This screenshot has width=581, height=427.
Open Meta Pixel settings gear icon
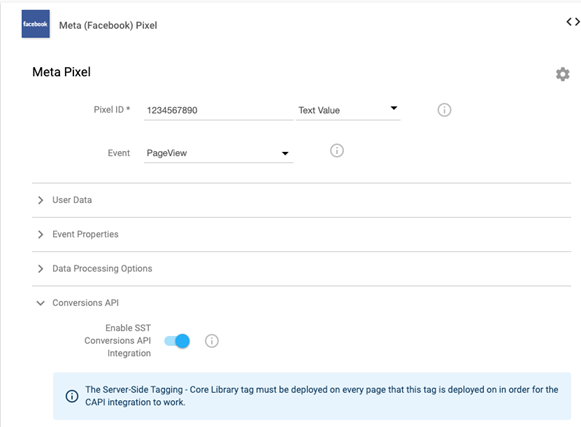[x=562, y=74]
